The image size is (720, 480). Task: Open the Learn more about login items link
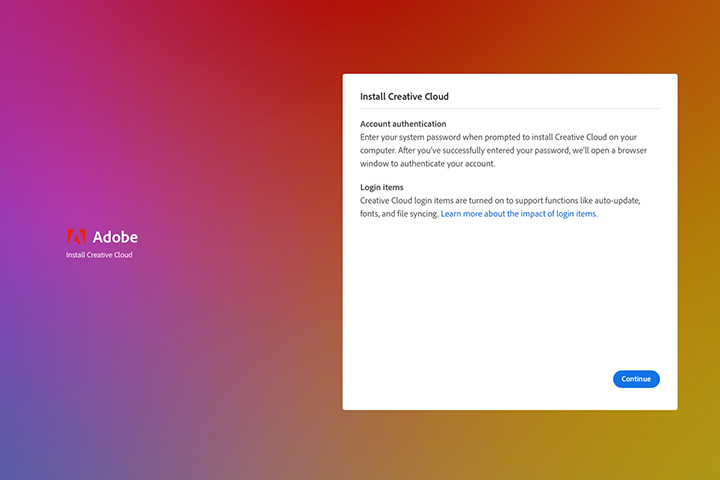[x=518, y=214]
